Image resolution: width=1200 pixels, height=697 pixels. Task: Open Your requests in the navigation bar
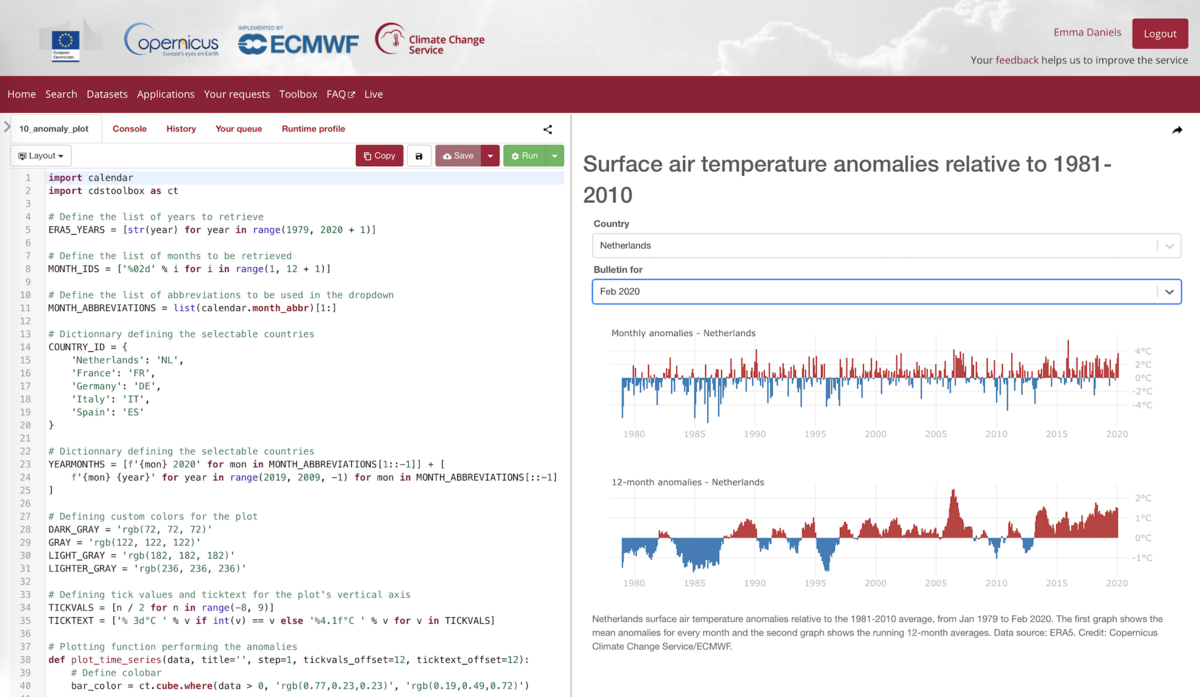point(237,94)
